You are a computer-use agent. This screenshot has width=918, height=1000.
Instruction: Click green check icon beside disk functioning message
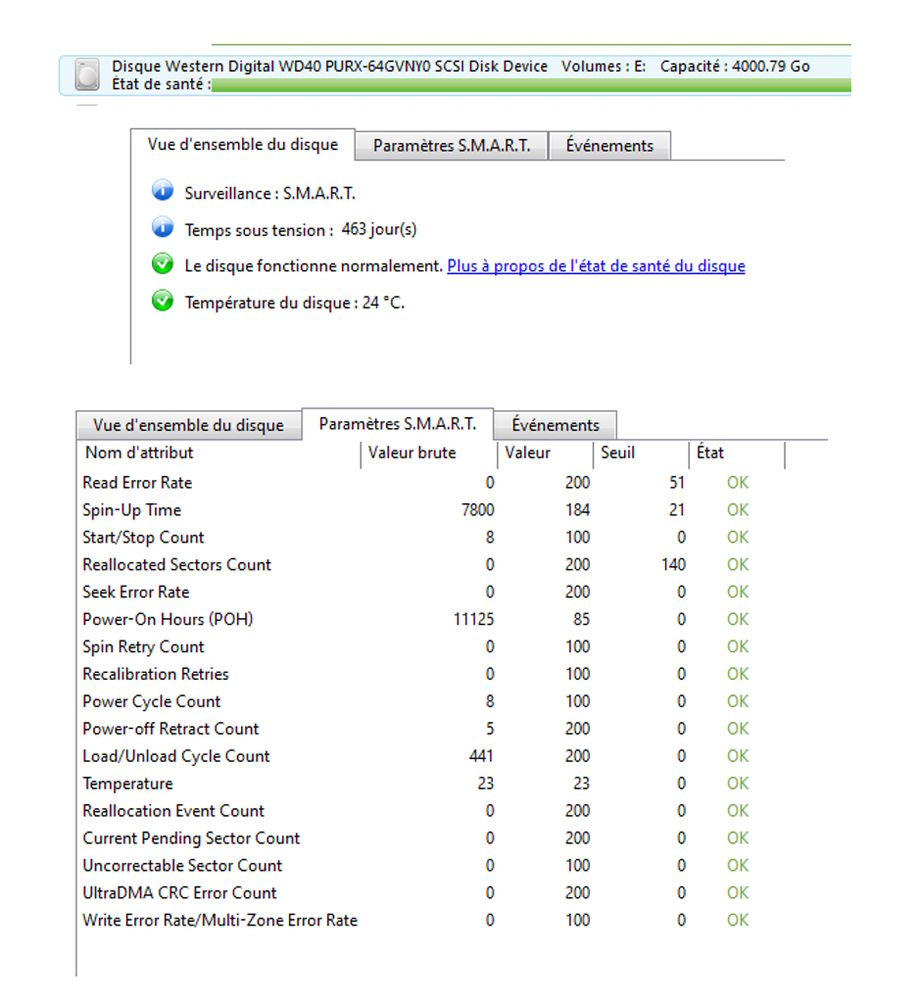(x=162, y=265)
